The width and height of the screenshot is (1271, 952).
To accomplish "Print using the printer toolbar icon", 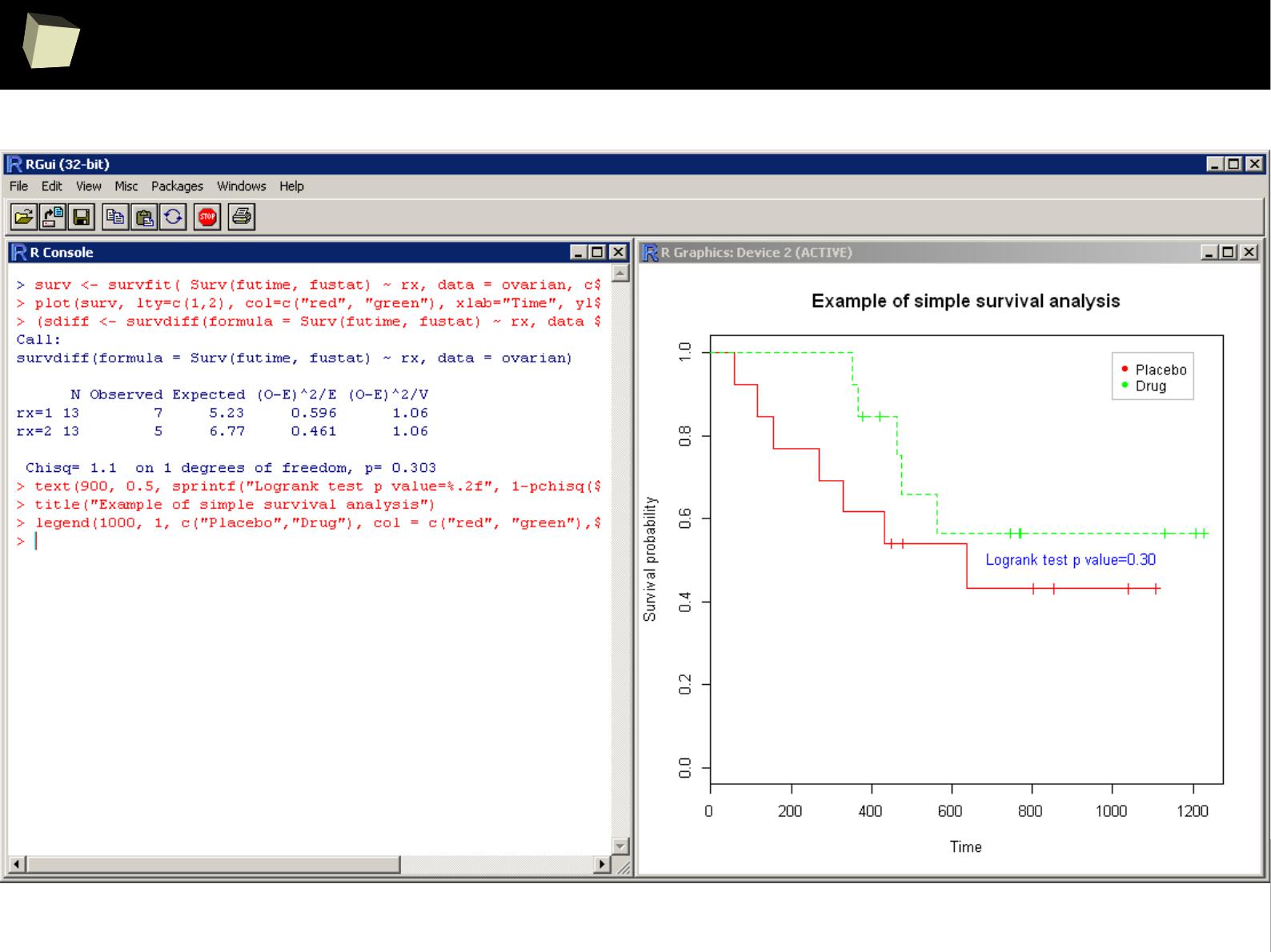I will (x=242, y=217).
